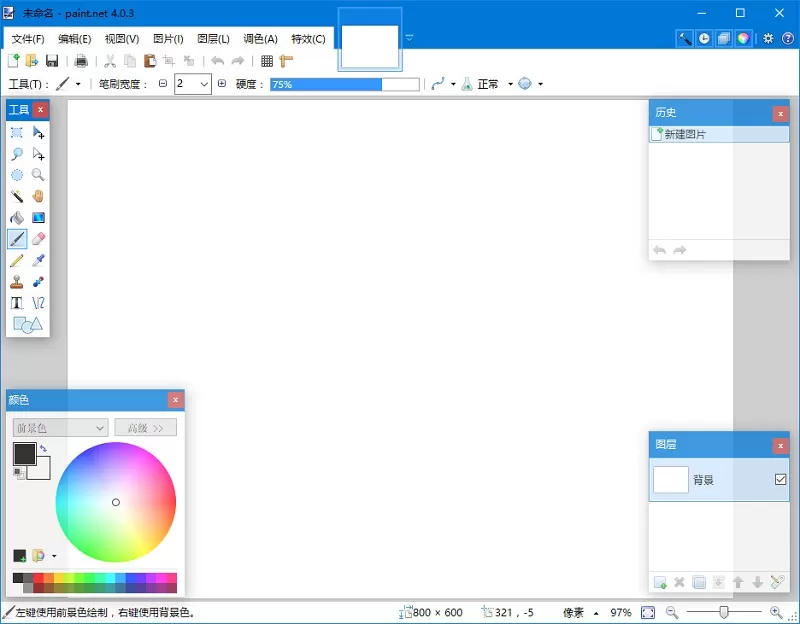Select the Gradient tool

coord(38,218)
